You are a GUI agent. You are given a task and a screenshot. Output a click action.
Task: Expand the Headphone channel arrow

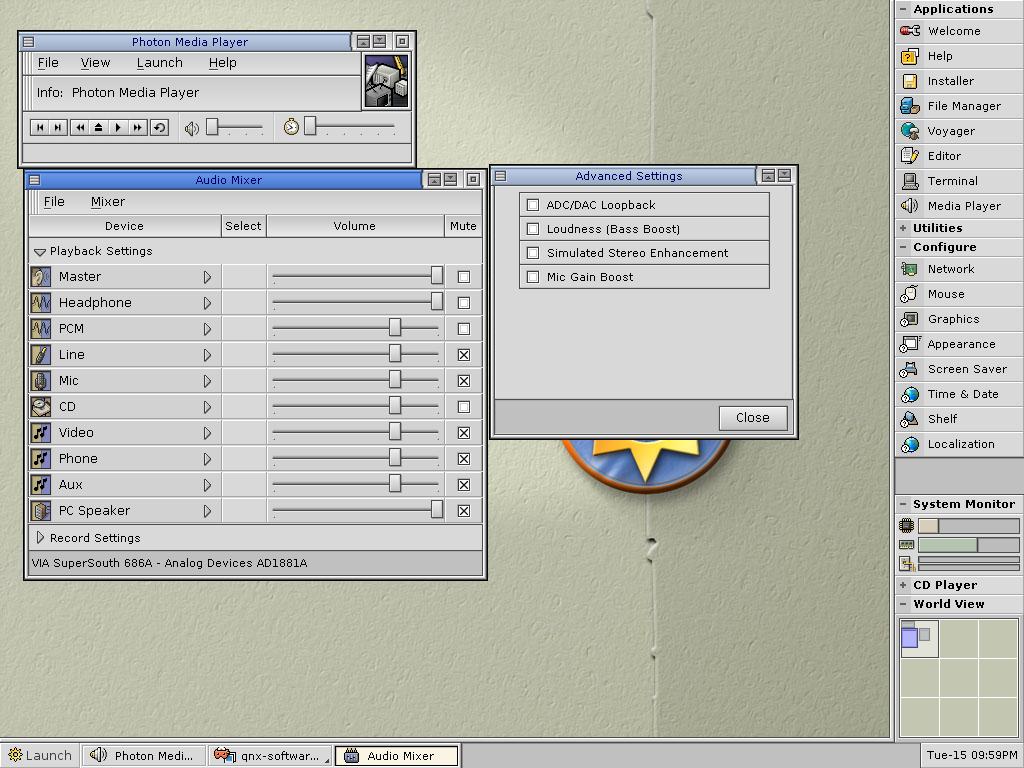coord(207,303)
